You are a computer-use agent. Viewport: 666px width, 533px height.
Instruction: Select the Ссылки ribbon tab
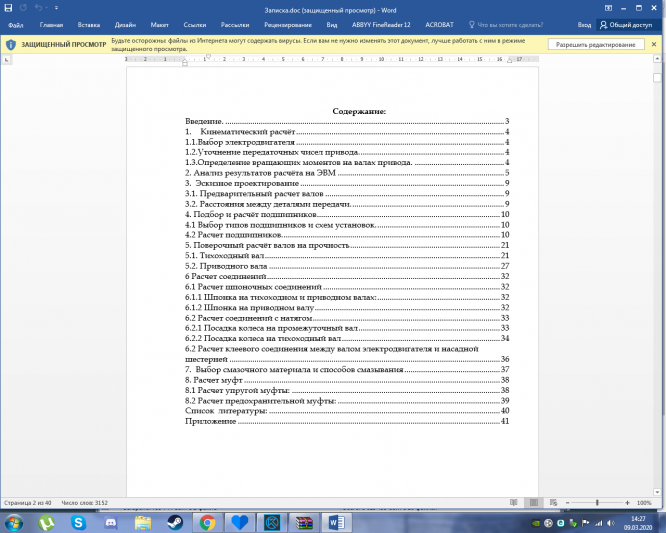tap(195, 25)
